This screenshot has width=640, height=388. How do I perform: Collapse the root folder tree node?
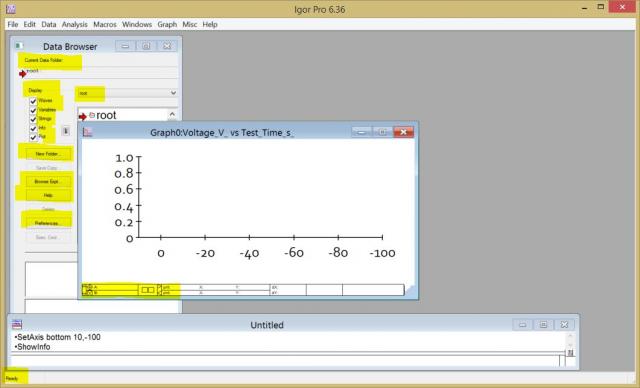pyautogui.click(x=92, y=115)
